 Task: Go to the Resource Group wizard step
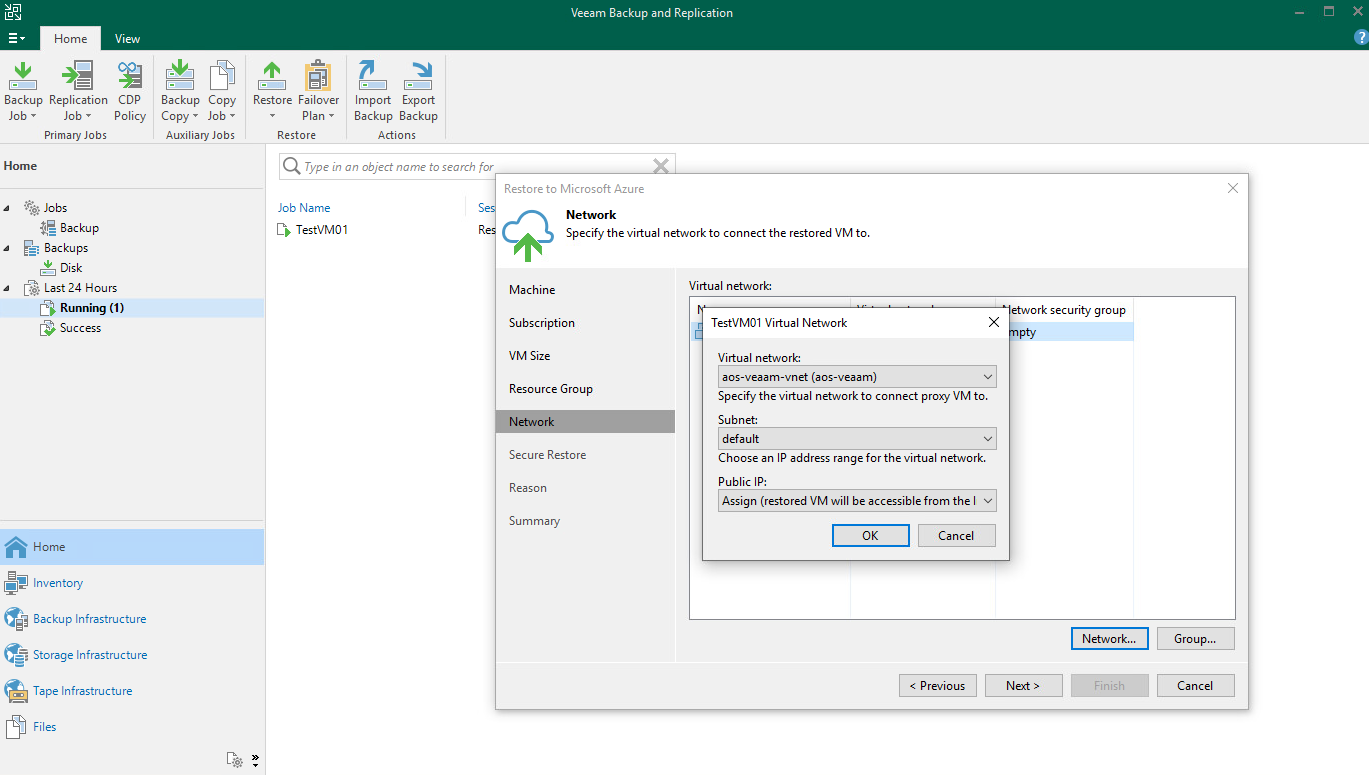585,389
